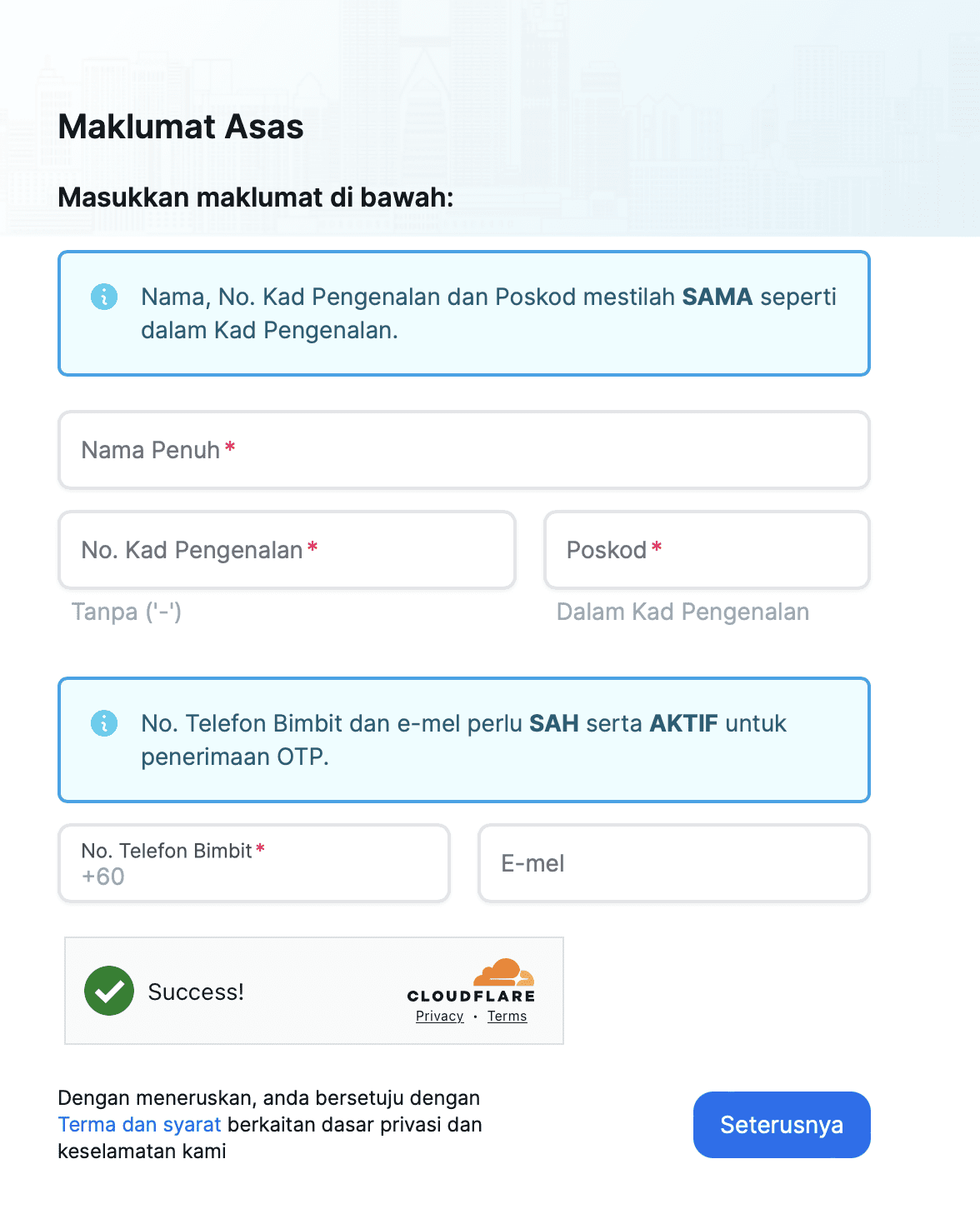Focus the Nama Penuh field
The width and height of the screenshot is (980, 1214).
click(463, 450)
